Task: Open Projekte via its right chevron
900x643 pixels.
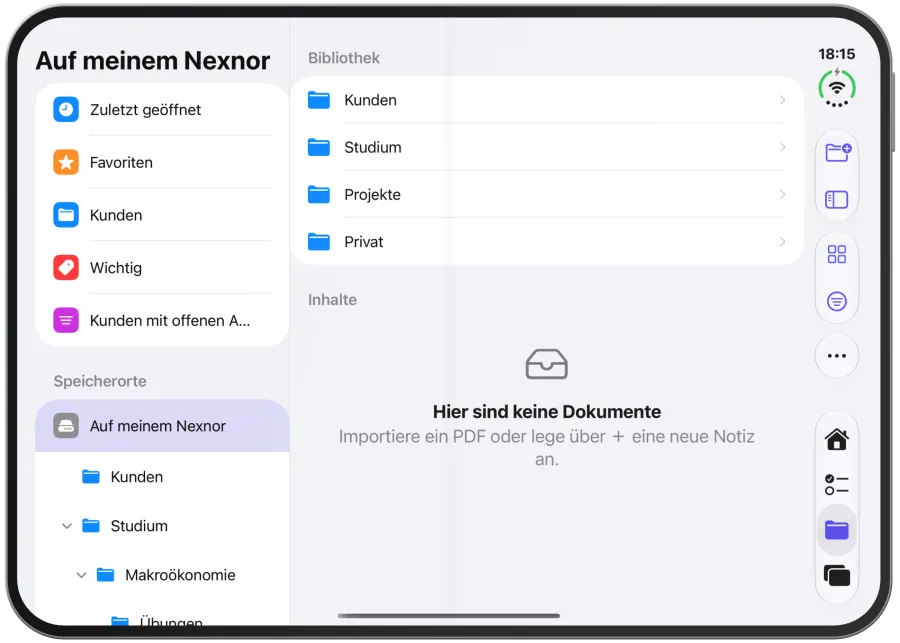Action: point(782,195)
